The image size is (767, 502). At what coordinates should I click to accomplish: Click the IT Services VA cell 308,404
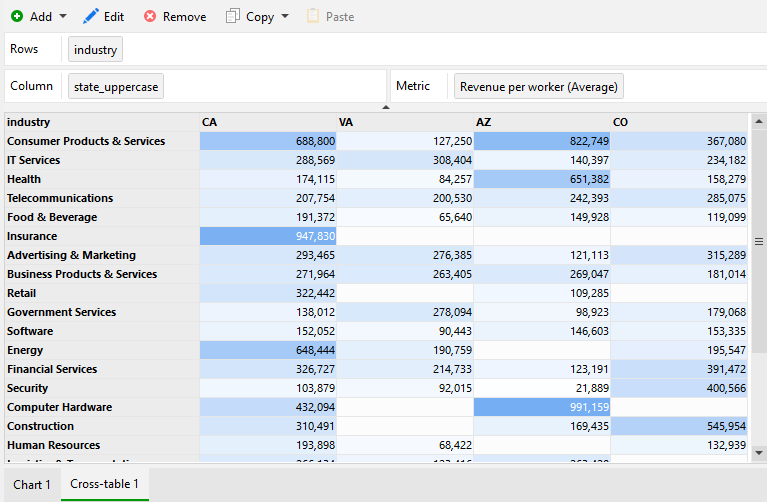405,160
